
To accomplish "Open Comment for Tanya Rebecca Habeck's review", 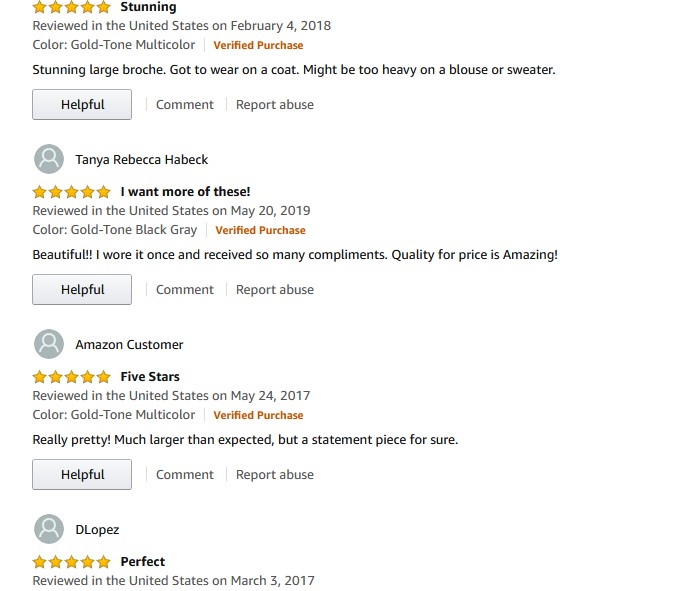I will pos(185,290).
